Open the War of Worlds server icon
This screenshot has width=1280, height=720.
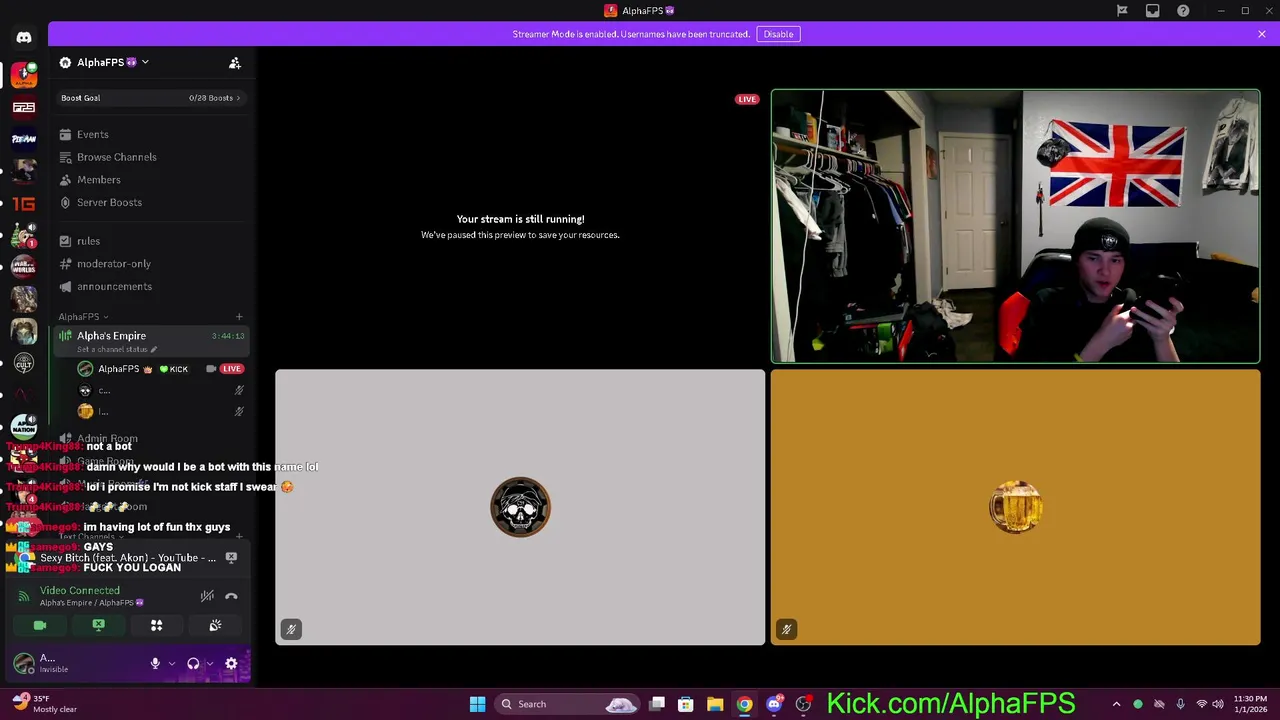[x=24, y=267]
